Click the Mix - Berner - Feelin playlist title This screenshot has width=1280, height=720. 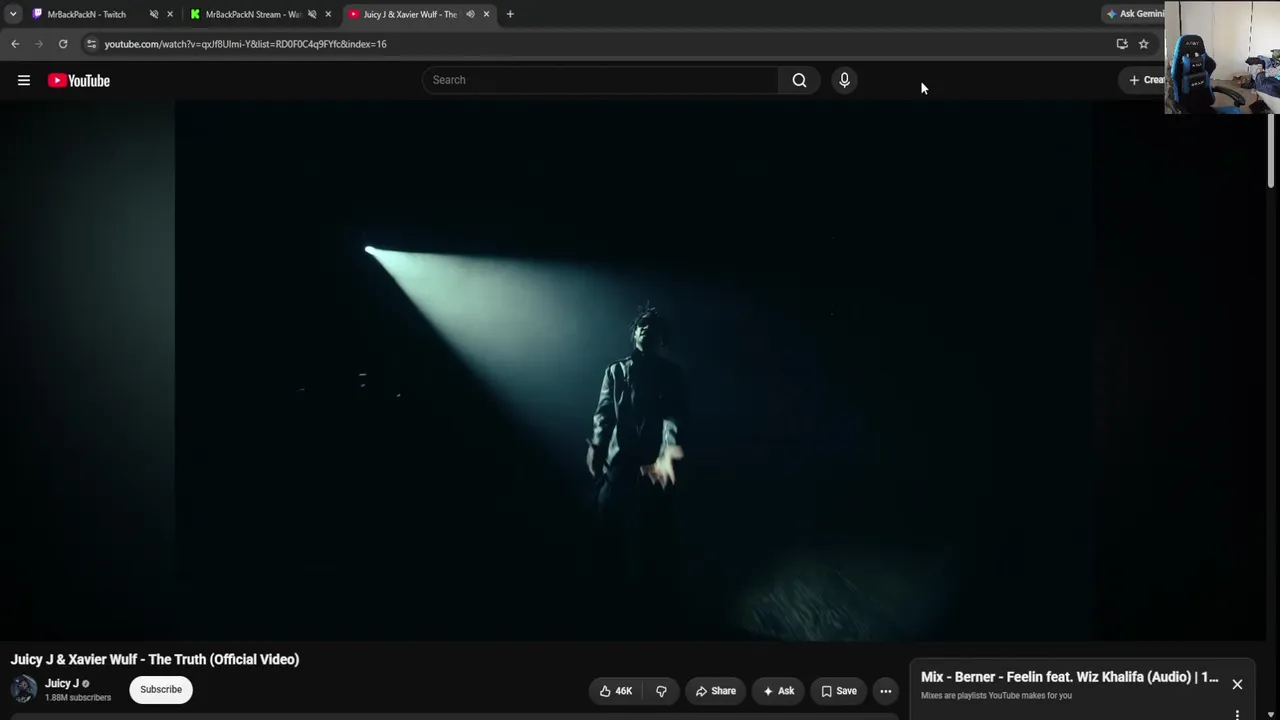point(1069,677)
